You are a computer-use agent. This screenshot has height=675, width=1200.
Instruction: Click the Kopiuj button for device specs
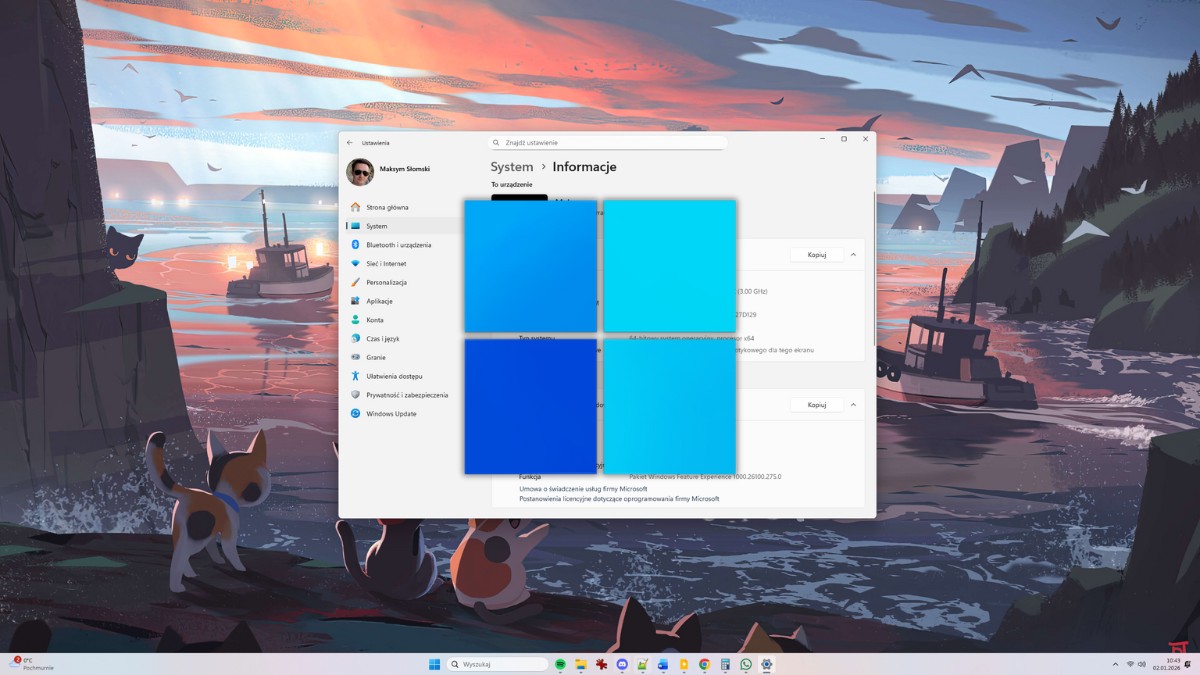tap(817, 254)
